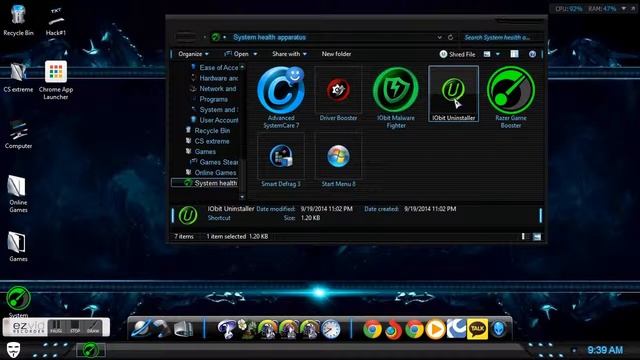Click the purple mushroom dock icon

coord(226,329)
